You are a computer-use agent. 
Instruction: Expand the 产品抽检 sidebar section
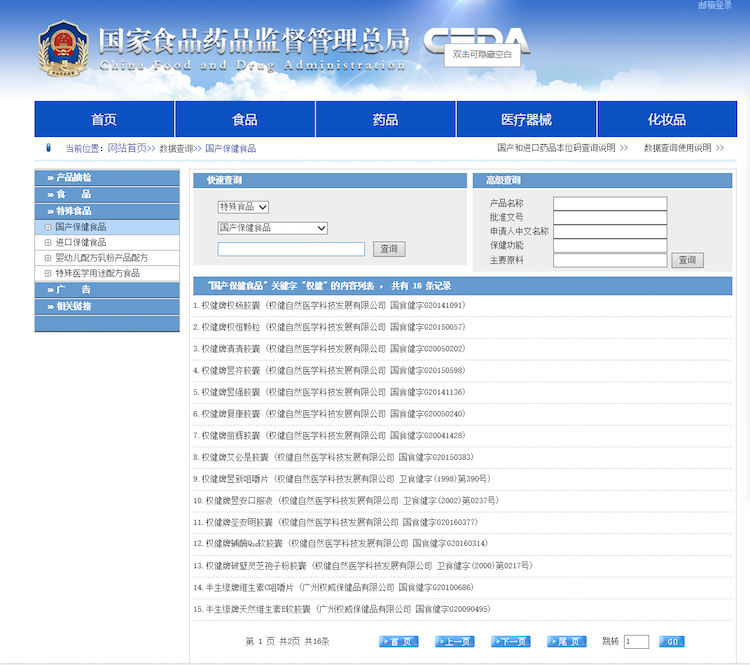click(x=107, y=177)
